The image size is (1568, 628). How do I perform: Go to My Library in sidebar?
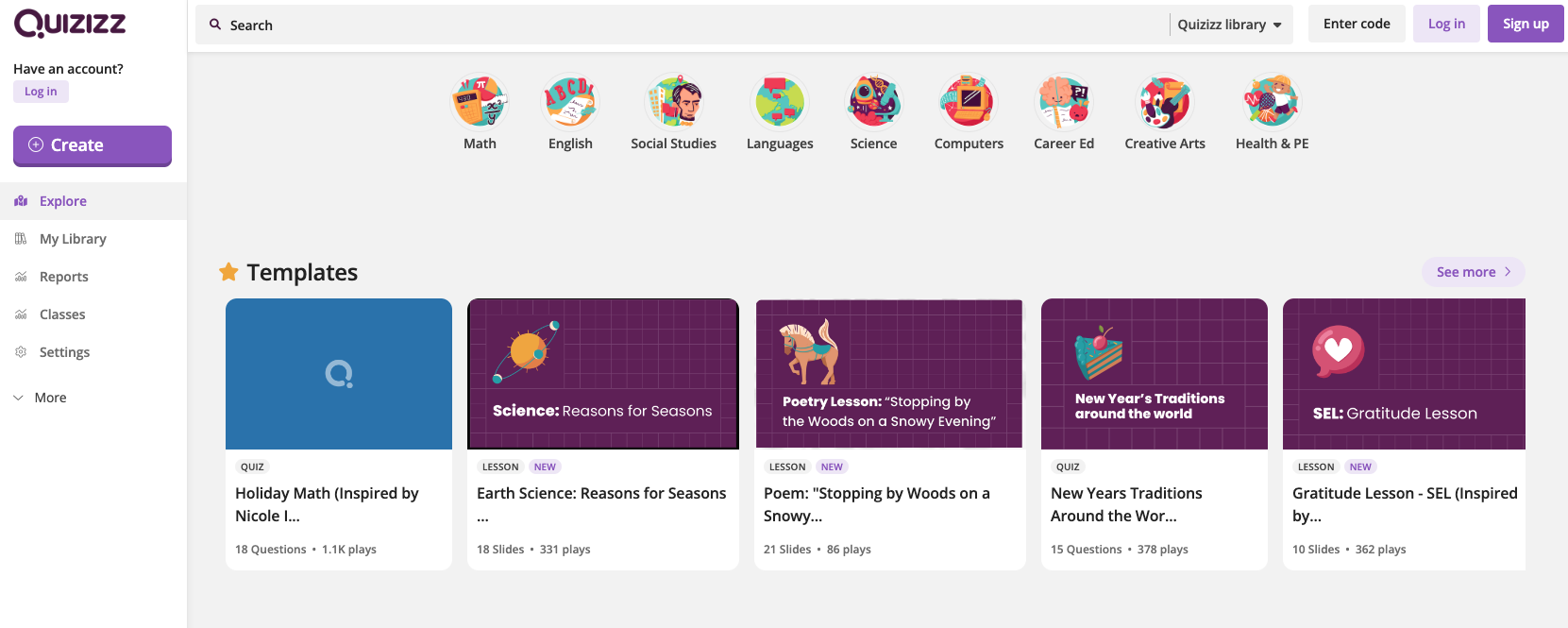pyautogui.click(x=73, y=239)
